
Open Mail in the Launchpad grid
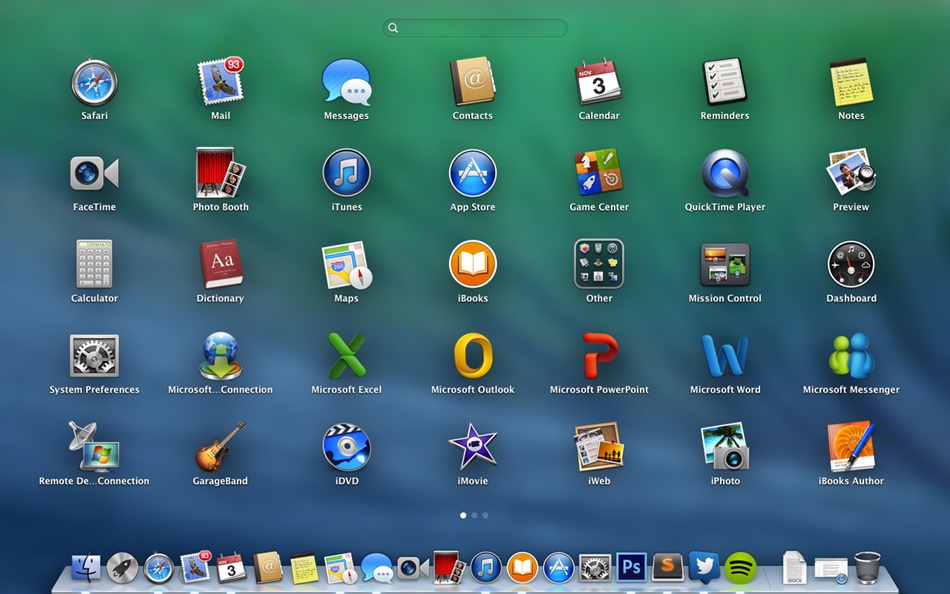tap(221, 82)
